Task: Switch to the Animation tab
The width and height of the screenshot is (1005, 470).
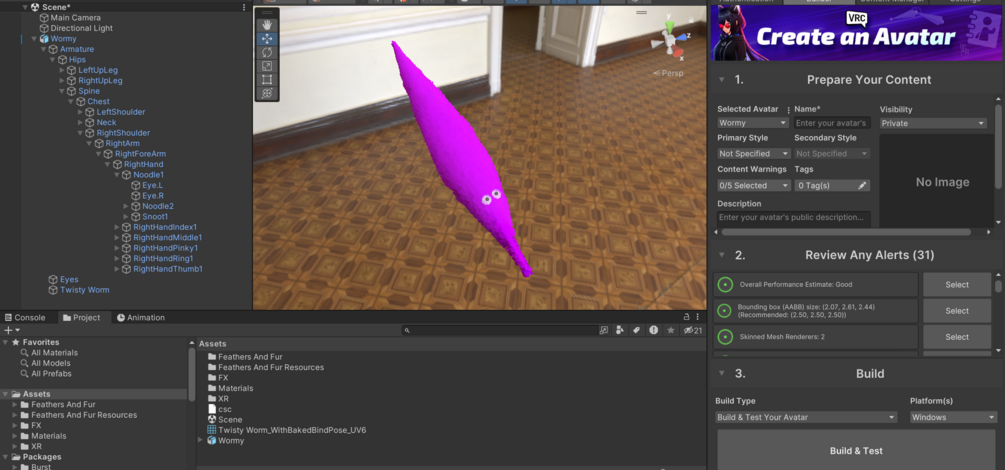Action: coord(141,317)
